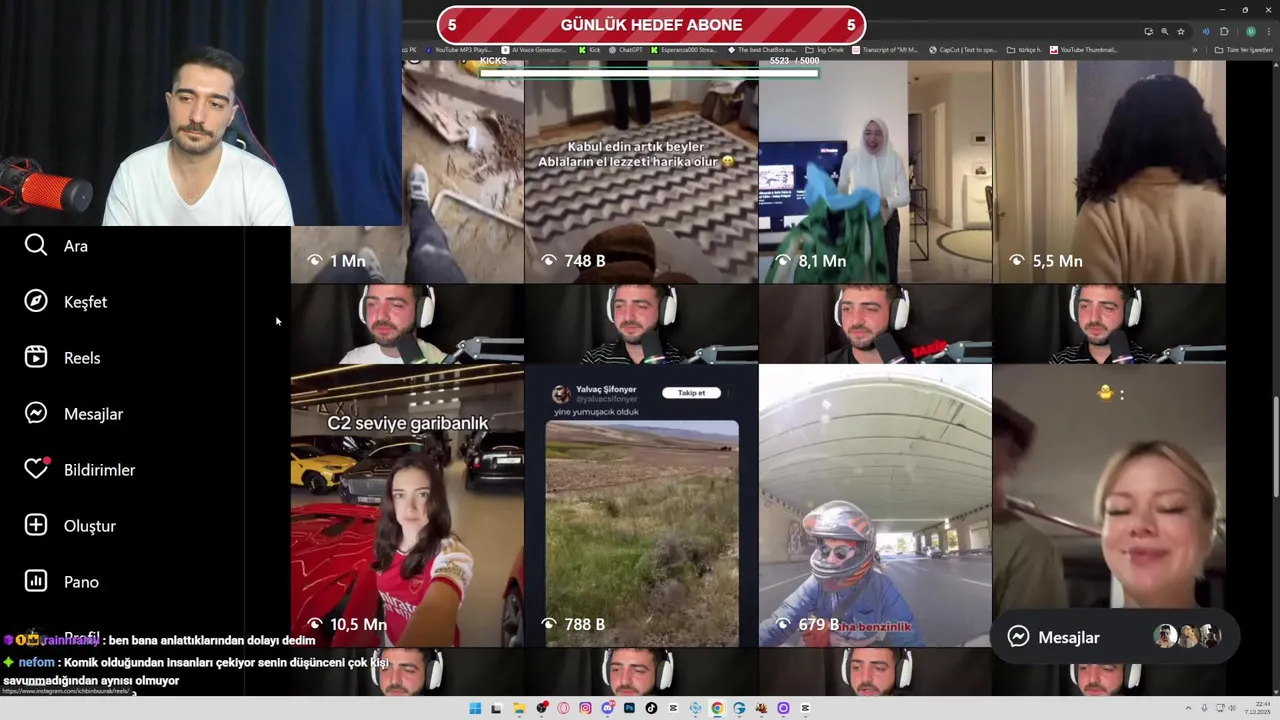Open the reel with 1 Mn views

point(407,170)
